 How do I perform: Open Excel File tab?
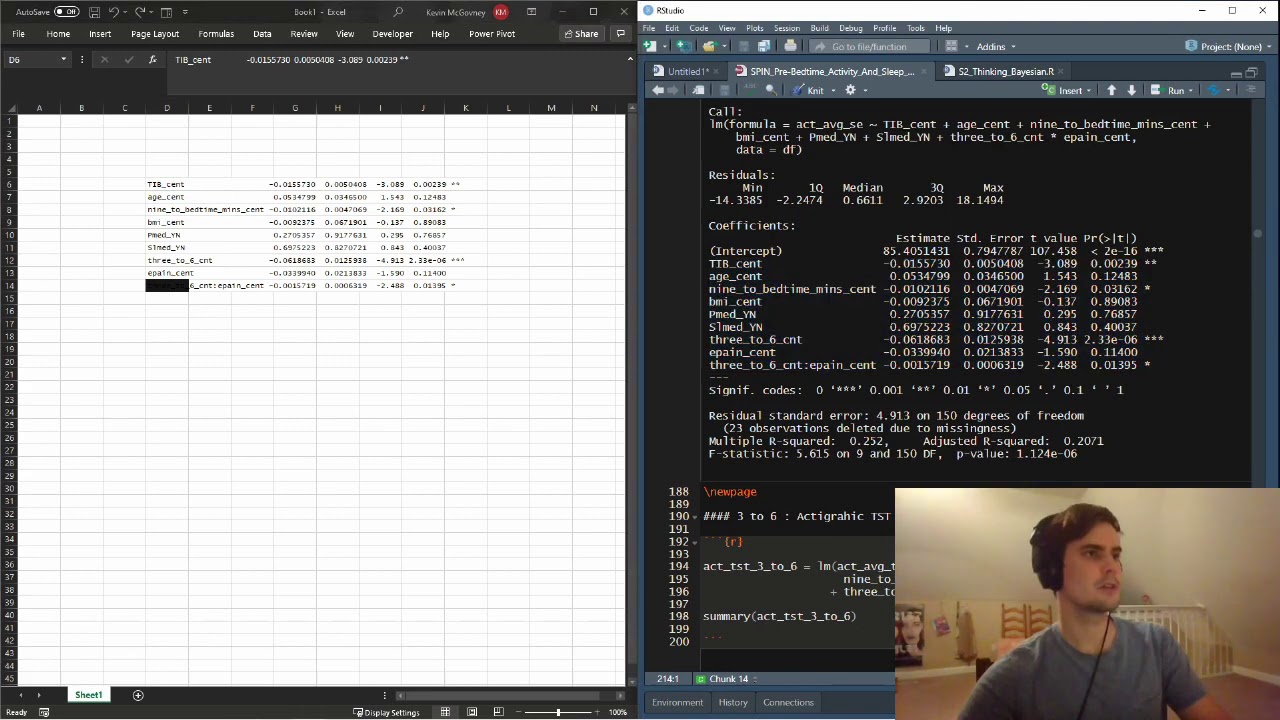[x=18, y=34]
